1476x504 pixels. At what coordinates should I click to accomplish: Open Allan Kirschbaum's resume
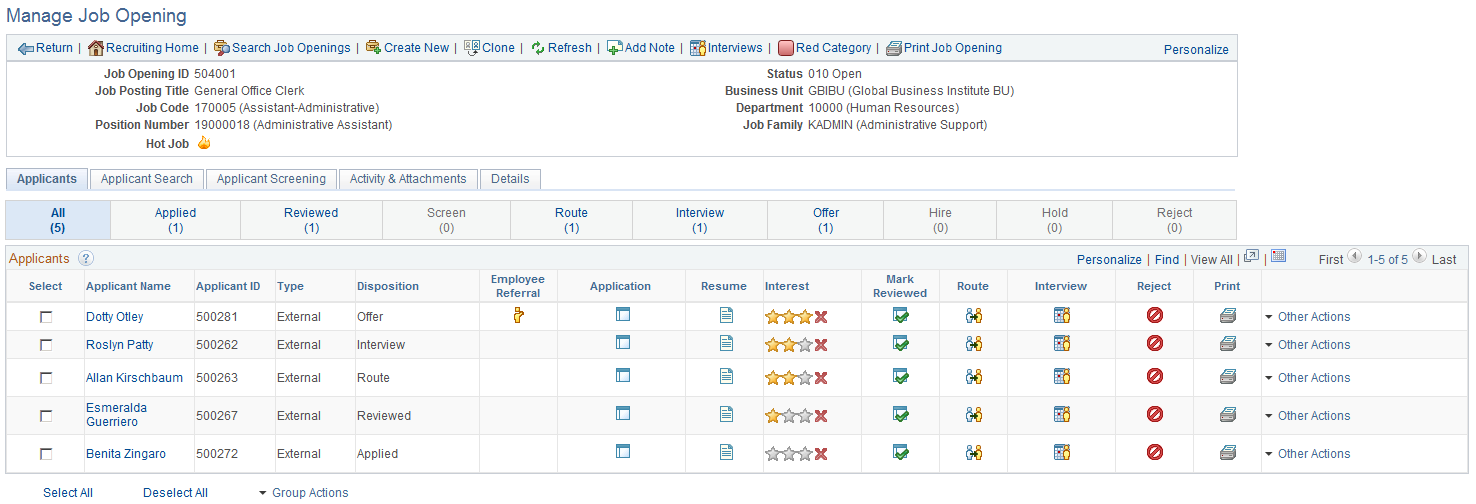[x=726, y=377]
